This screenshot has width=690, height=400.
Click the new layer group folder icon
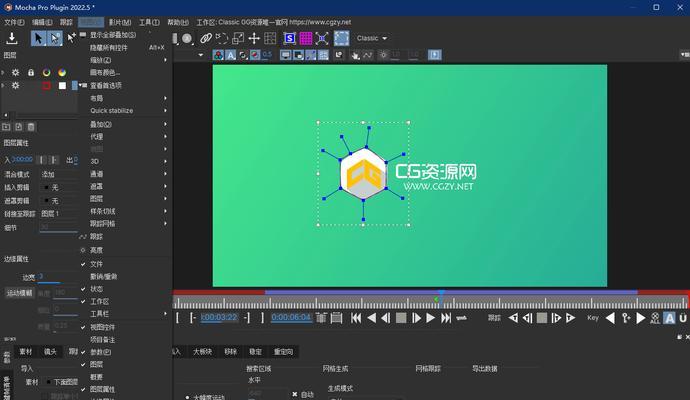pyautogui.click(x=6, y=127)
